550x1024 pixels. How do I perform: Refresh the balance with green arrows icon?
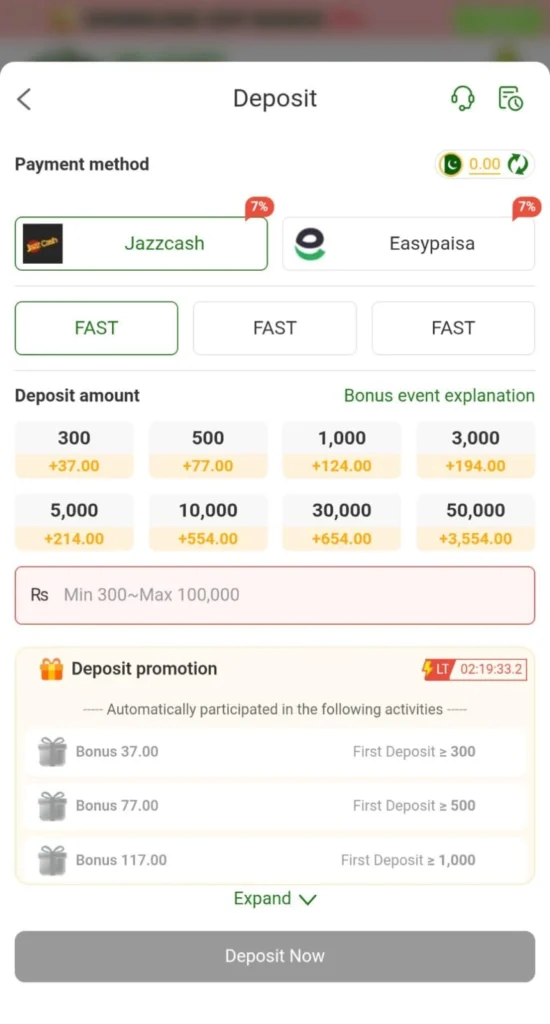click(518, 165)
